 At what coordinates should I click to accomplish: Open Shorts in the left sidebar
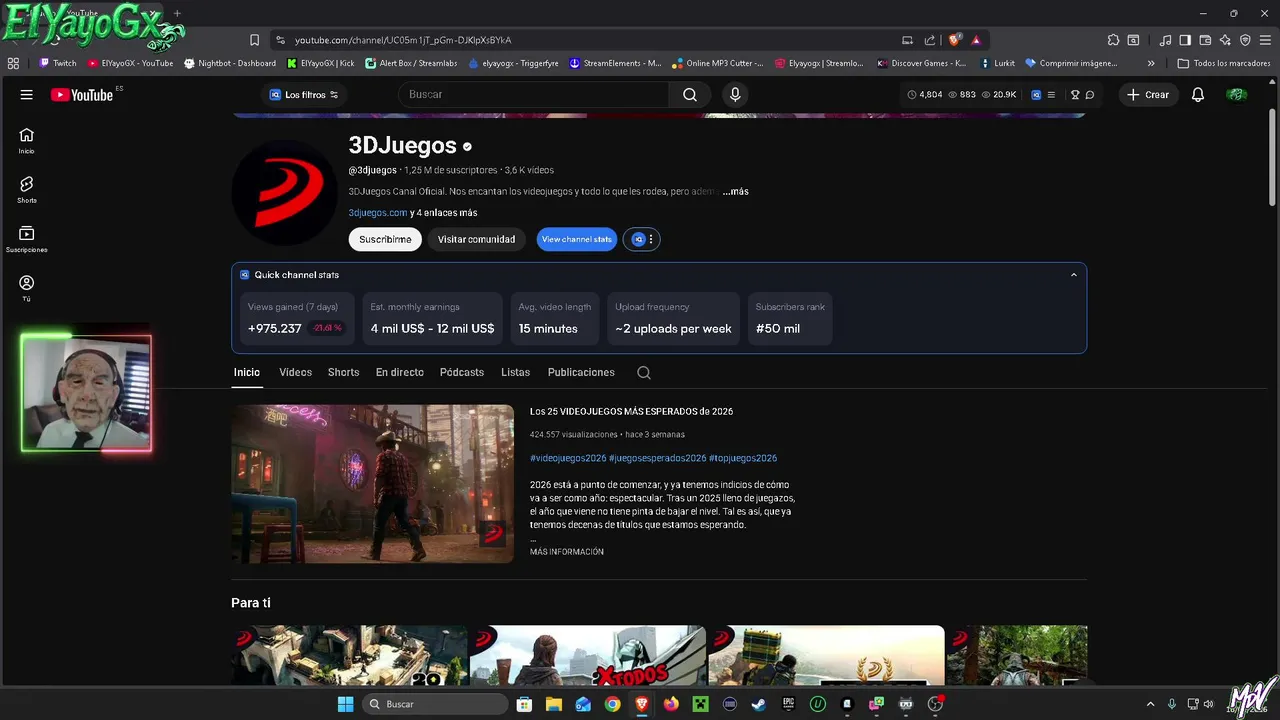26,190
